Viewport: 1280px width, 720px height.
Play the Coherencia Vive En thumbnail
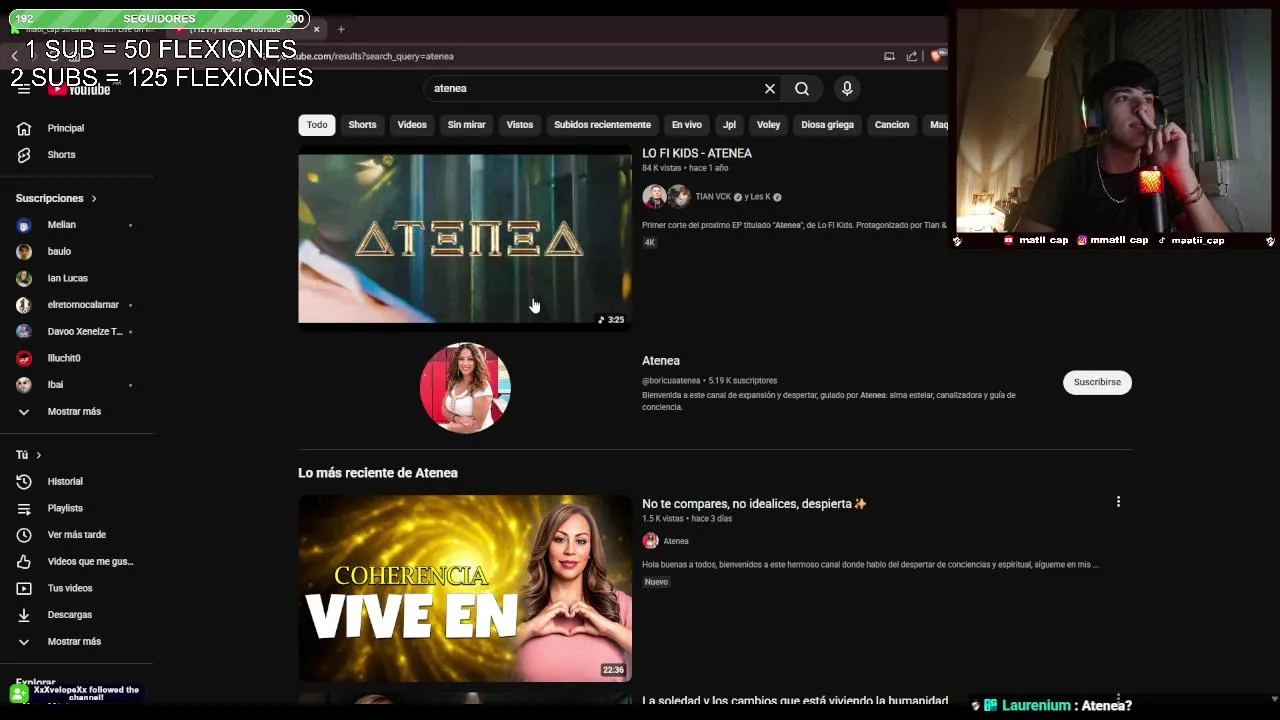[x=465, y=589]
